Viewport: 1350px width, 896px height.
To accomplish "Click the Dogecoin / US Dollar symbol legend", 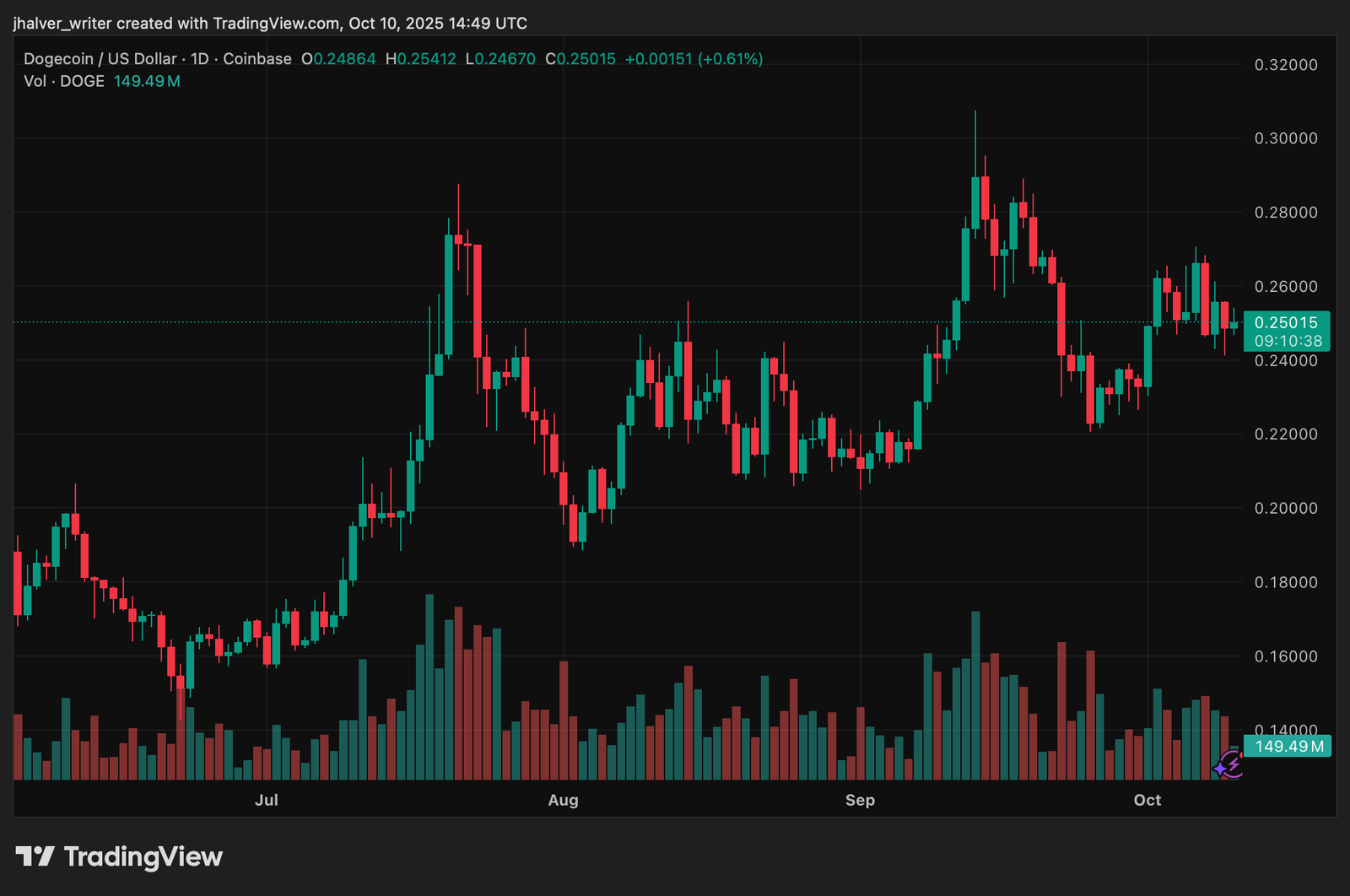I will (101, 59).
